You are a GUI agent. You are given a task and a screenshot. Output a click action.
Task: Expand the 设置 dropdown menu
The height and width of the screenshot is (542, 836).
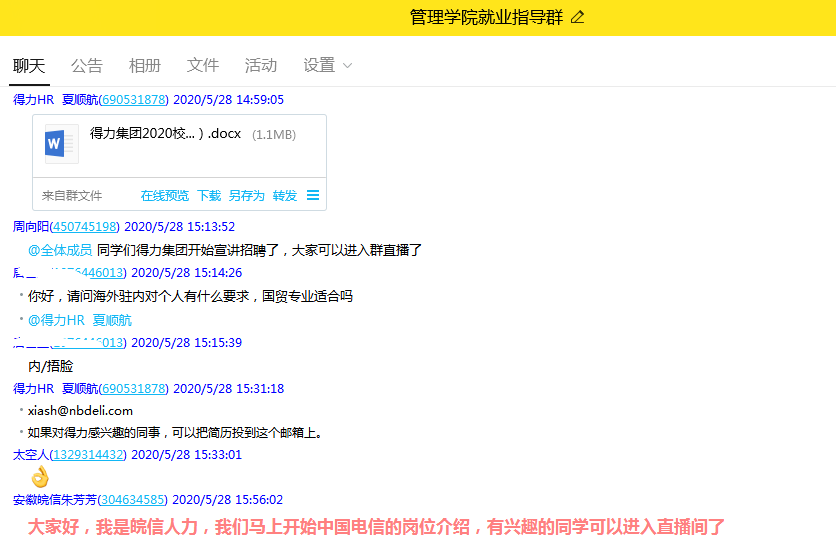(x=328, y=65)
